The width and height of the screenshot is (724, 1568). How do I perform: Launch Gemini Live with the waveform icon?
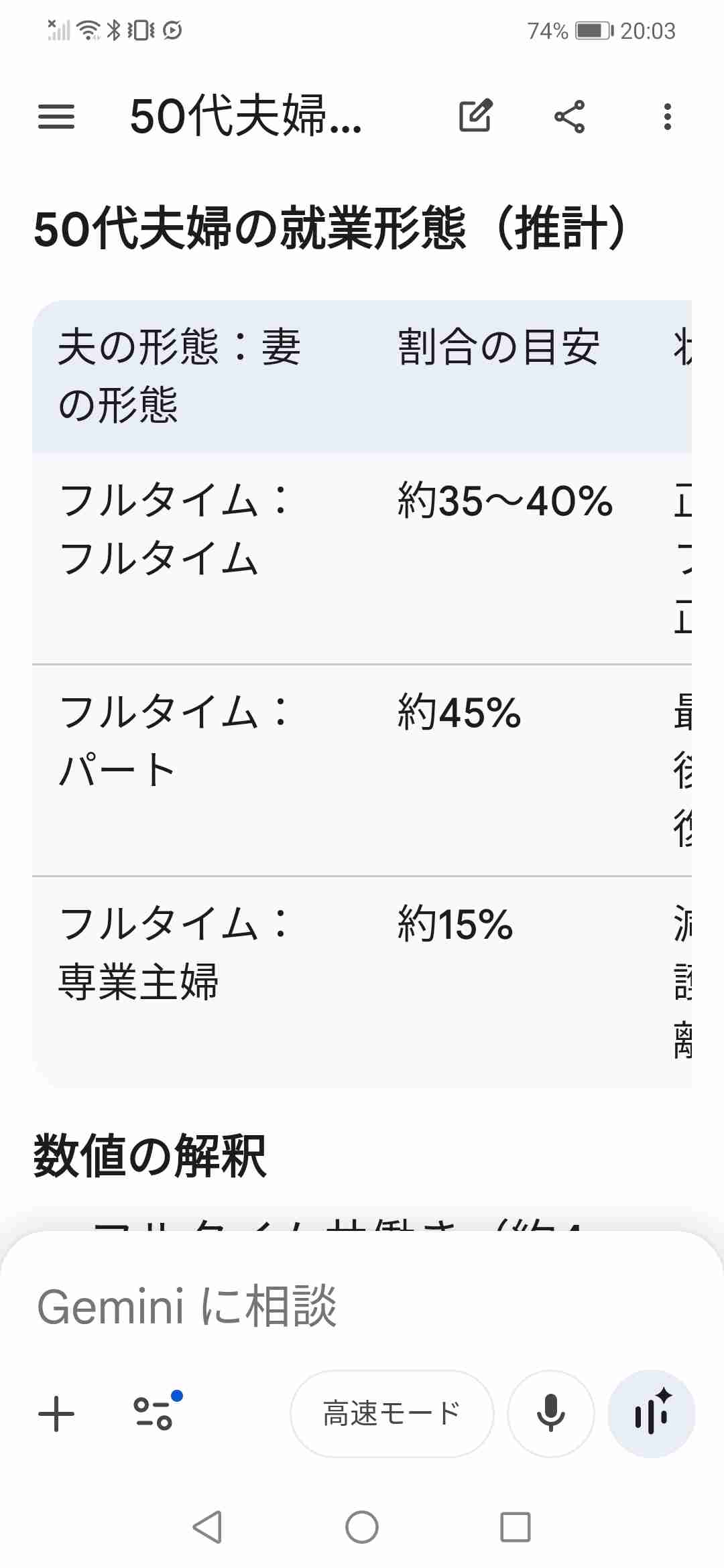click(651, 1411)
